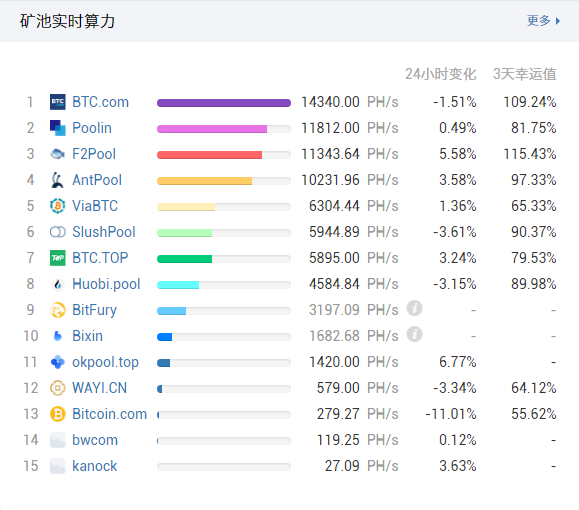This screenshot has width=579, height=510.
Task: Click the purple BTC.com hashrate bar
Action: tap(224, 103)
